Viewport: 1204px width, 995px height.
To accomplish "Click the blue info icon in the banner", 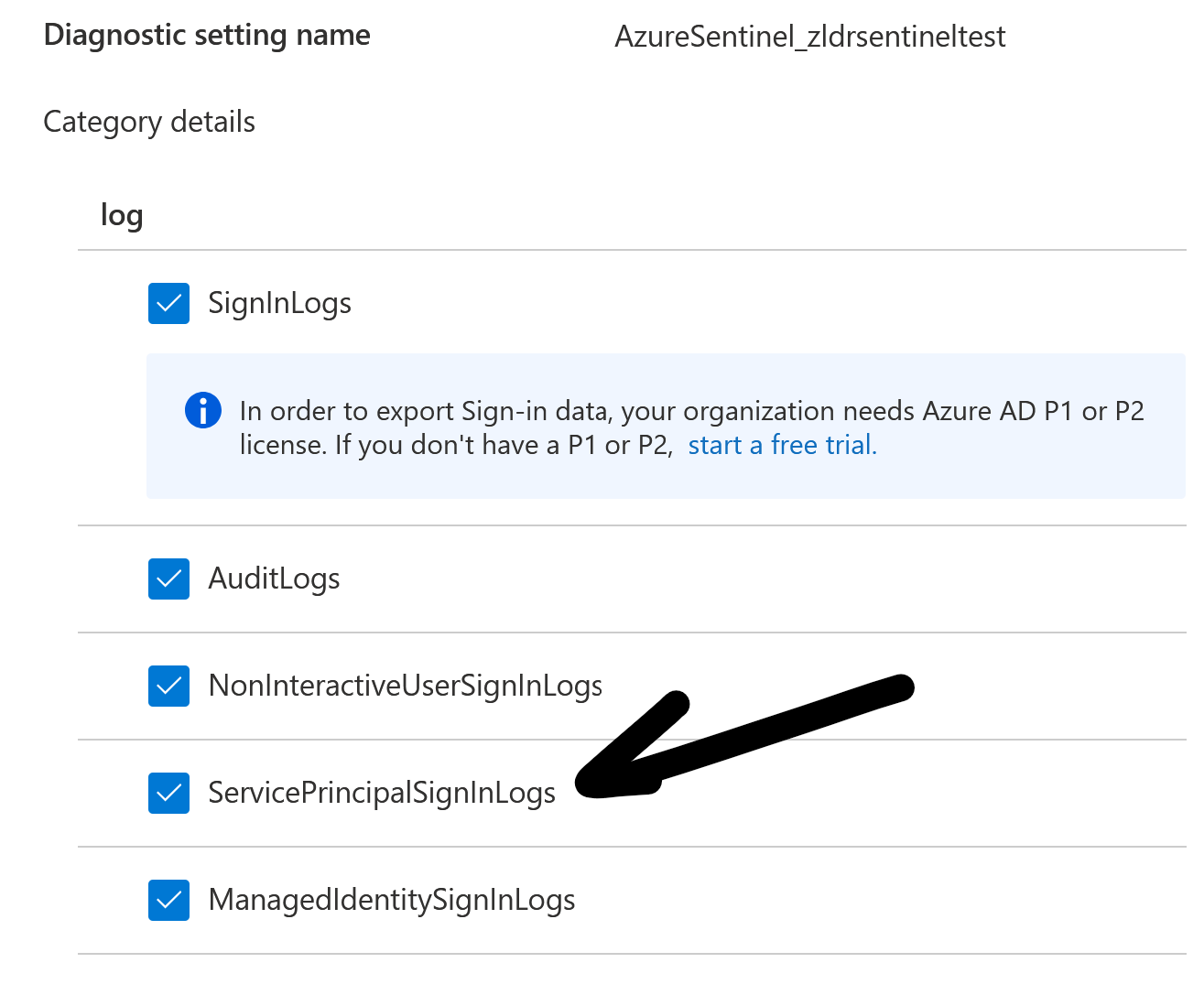I will click(x=202, y=410).
